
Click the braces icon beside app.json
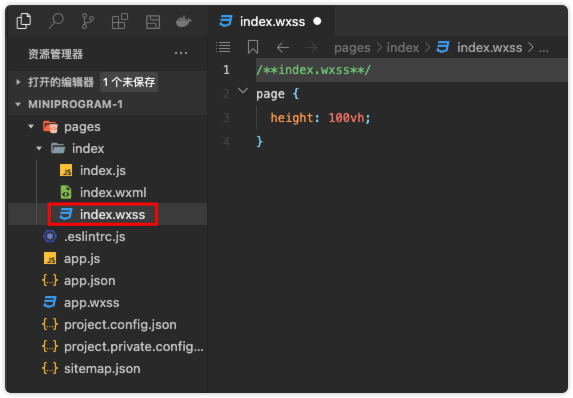(50, 280)
